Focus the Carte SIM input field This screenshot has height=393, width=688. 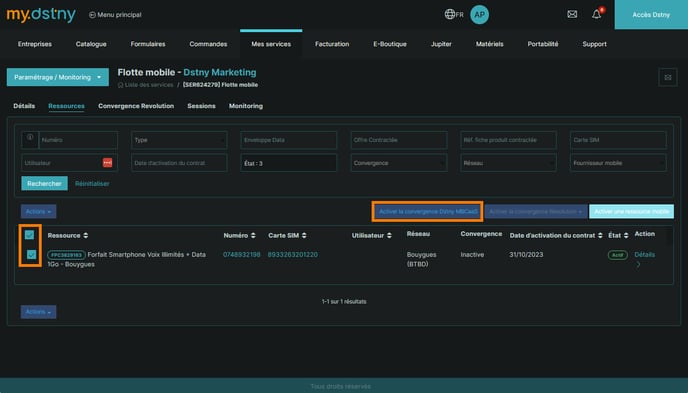(x=618, y=140)
